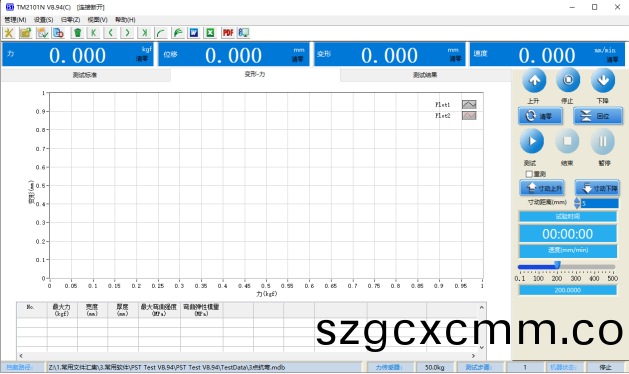
Task: Click the green trash delete icon
Action: pyautogui.click(x=77, y=33)
